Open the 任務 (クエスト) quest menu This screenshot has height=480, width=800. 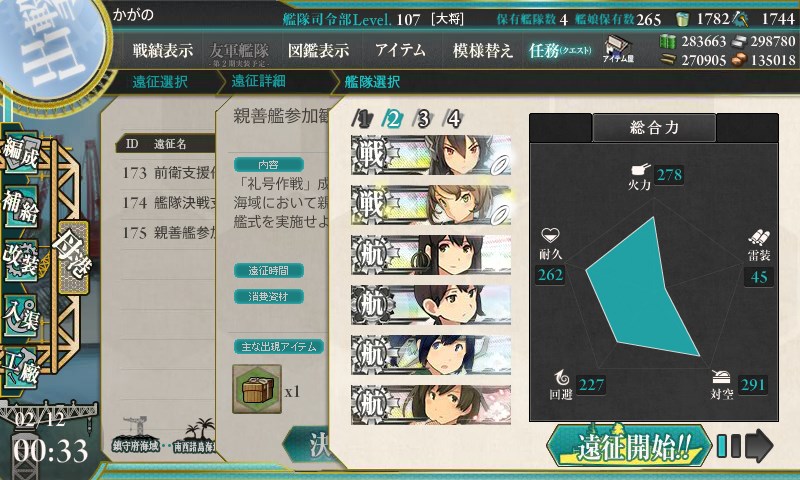(560, 50)
